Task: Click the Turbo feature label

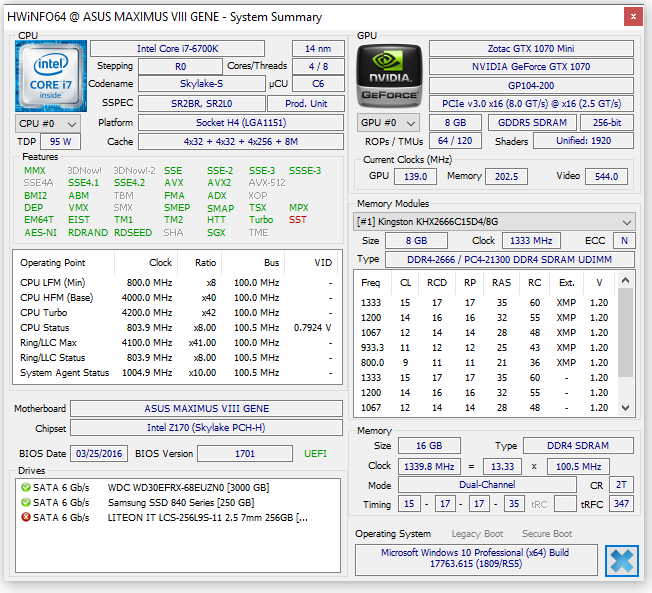Action: point(261,220)
